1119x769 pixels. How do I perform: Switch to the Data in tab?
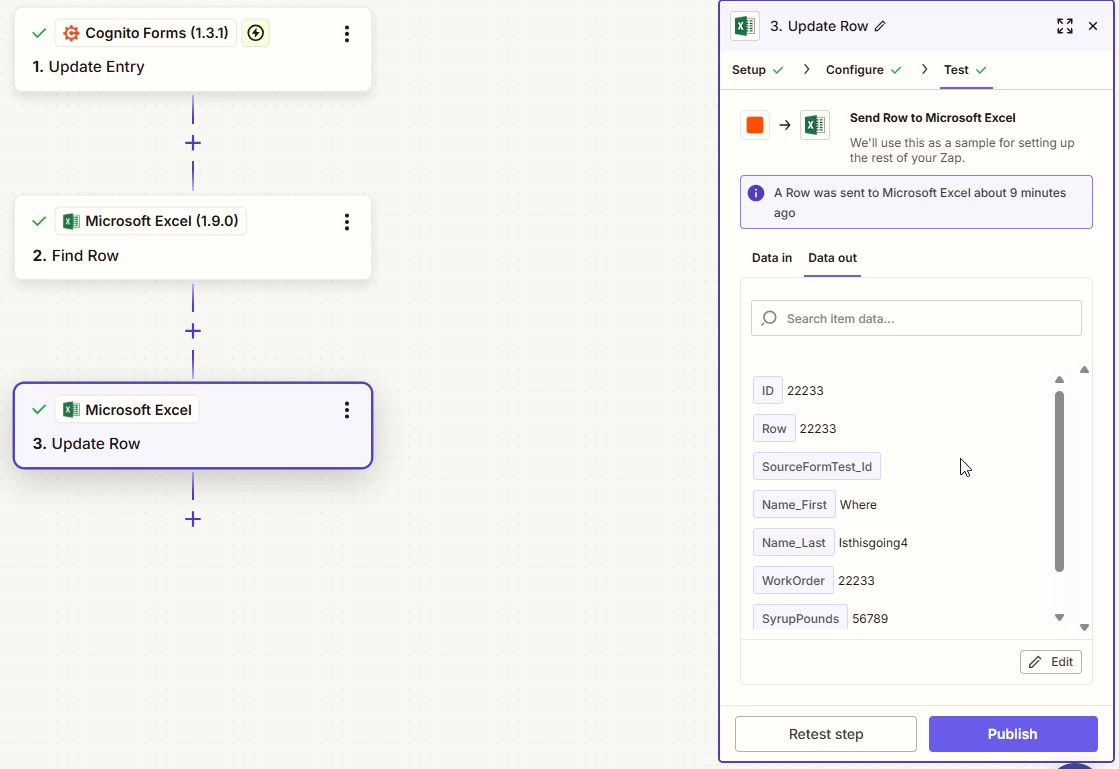pos(771,258)
